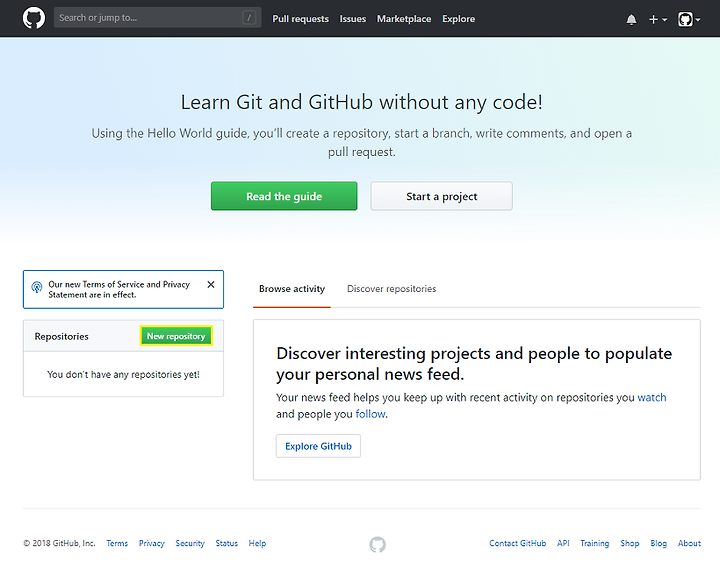Open the Help footer link
Image resolution: width=720 pixels, height=562 pixels.
point(257,543)
